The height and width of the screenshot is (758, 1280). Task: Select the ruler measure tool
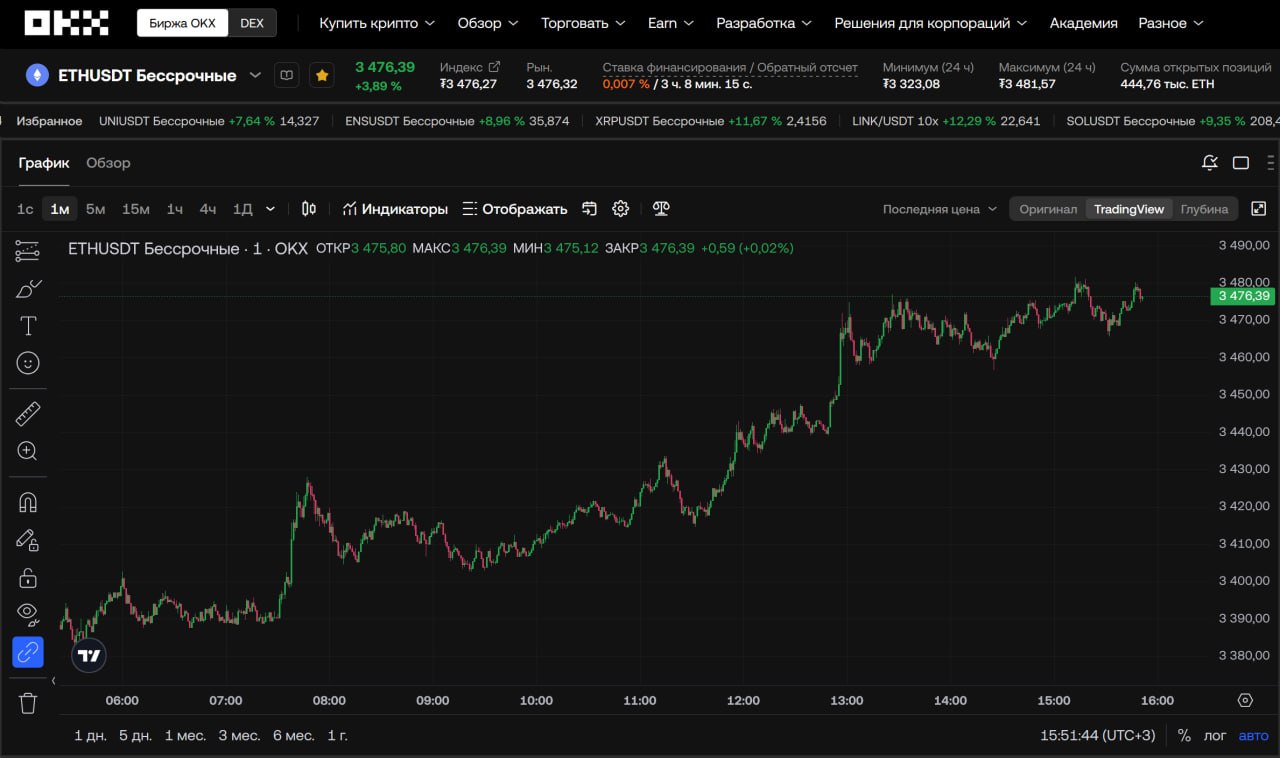(x=28, y=414)
